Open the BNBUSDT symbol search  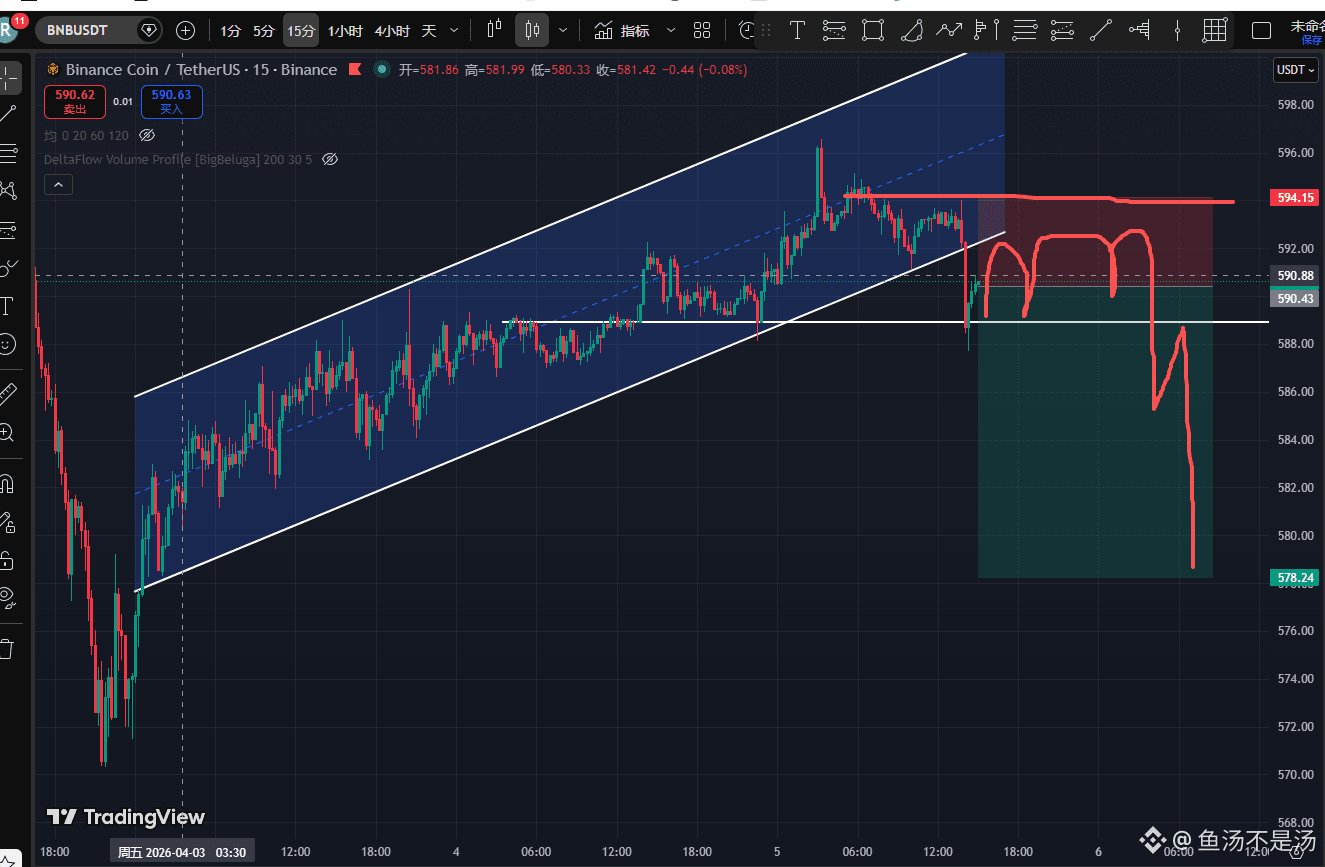(77, 30)
